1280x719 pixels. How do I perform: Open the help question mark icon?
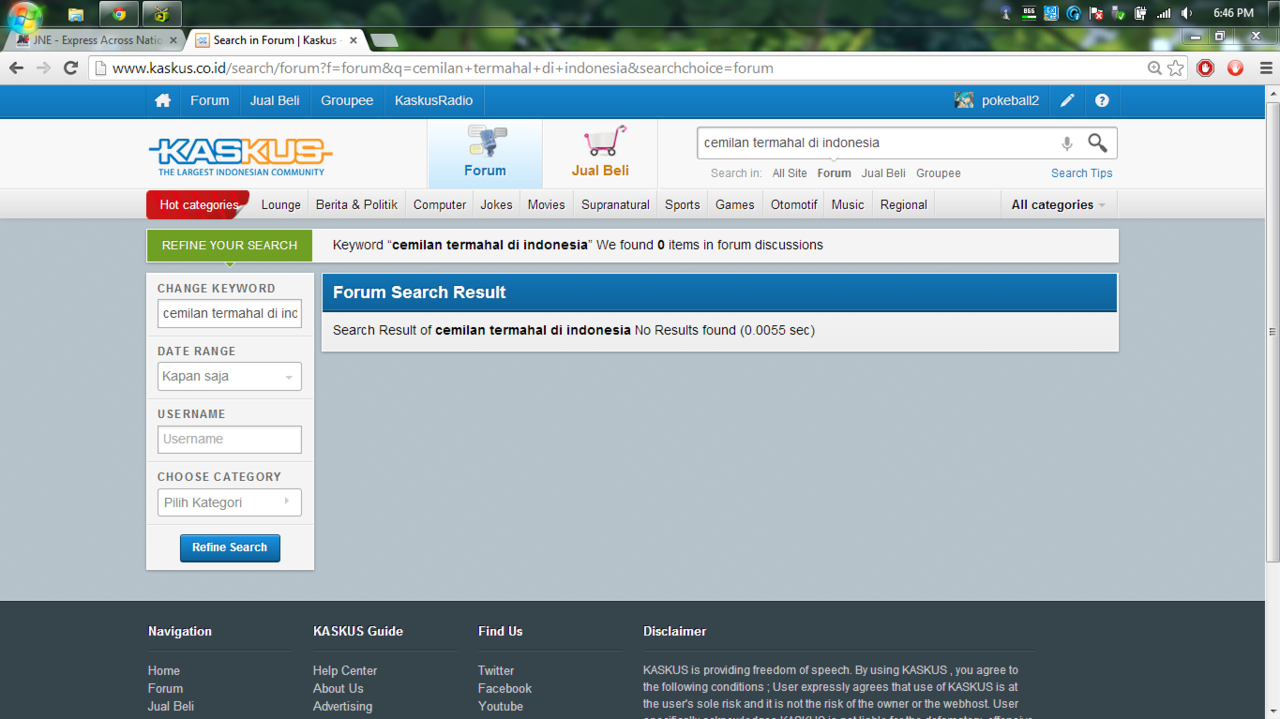coord(1102,101)
